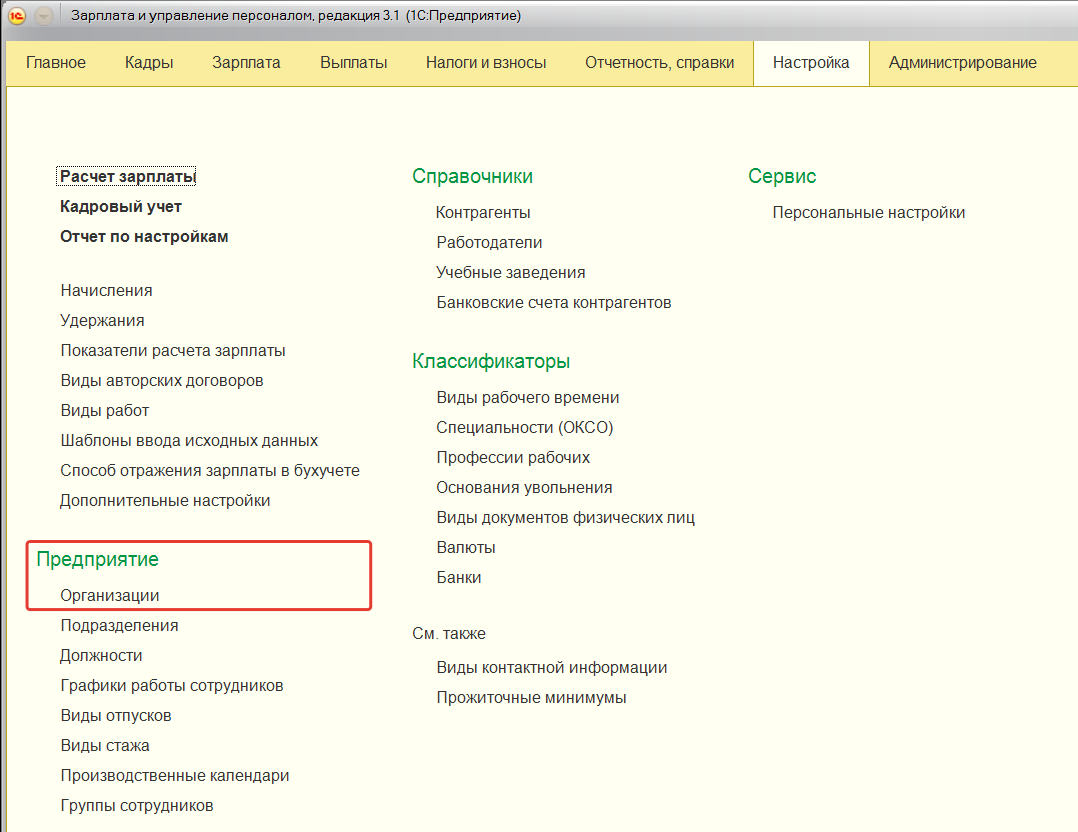
Task: Open the Подразделения directory
Action: pos(120,626)
